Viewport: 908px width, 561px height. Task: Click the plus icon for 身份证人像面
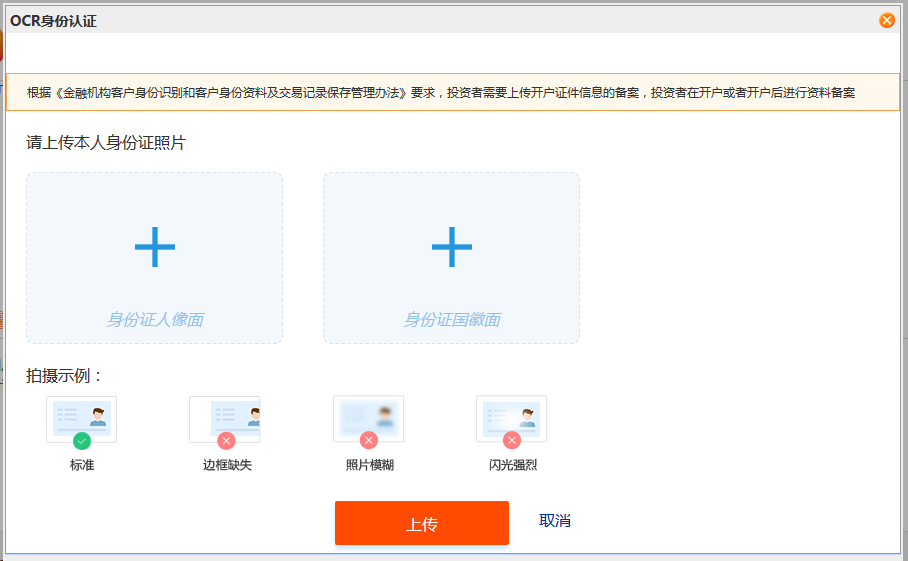pyautogui.click(x=155, y=247)
